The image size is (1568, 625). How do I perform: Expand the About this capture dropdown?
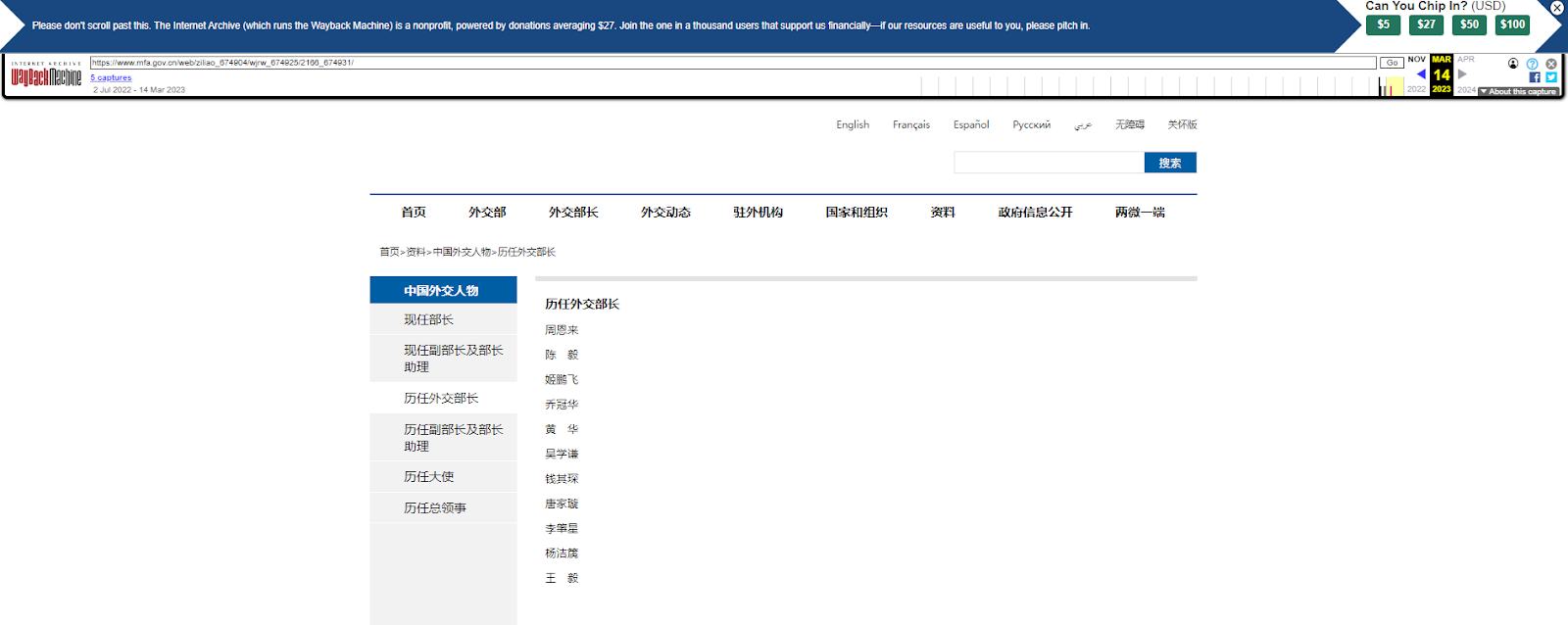point(1518,91)
